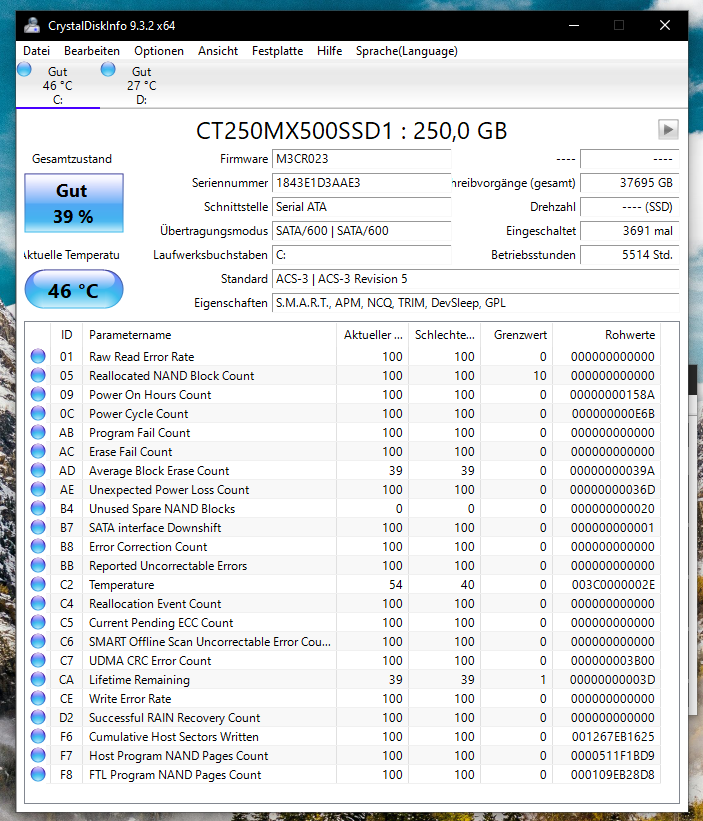Click the next disk arrow button

pyautogui.click(x=668, y=129)
